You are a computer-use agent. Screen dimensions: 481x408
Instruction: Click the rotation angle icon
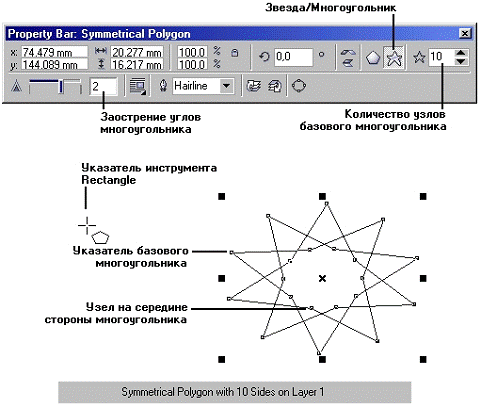tap(264, 57)
